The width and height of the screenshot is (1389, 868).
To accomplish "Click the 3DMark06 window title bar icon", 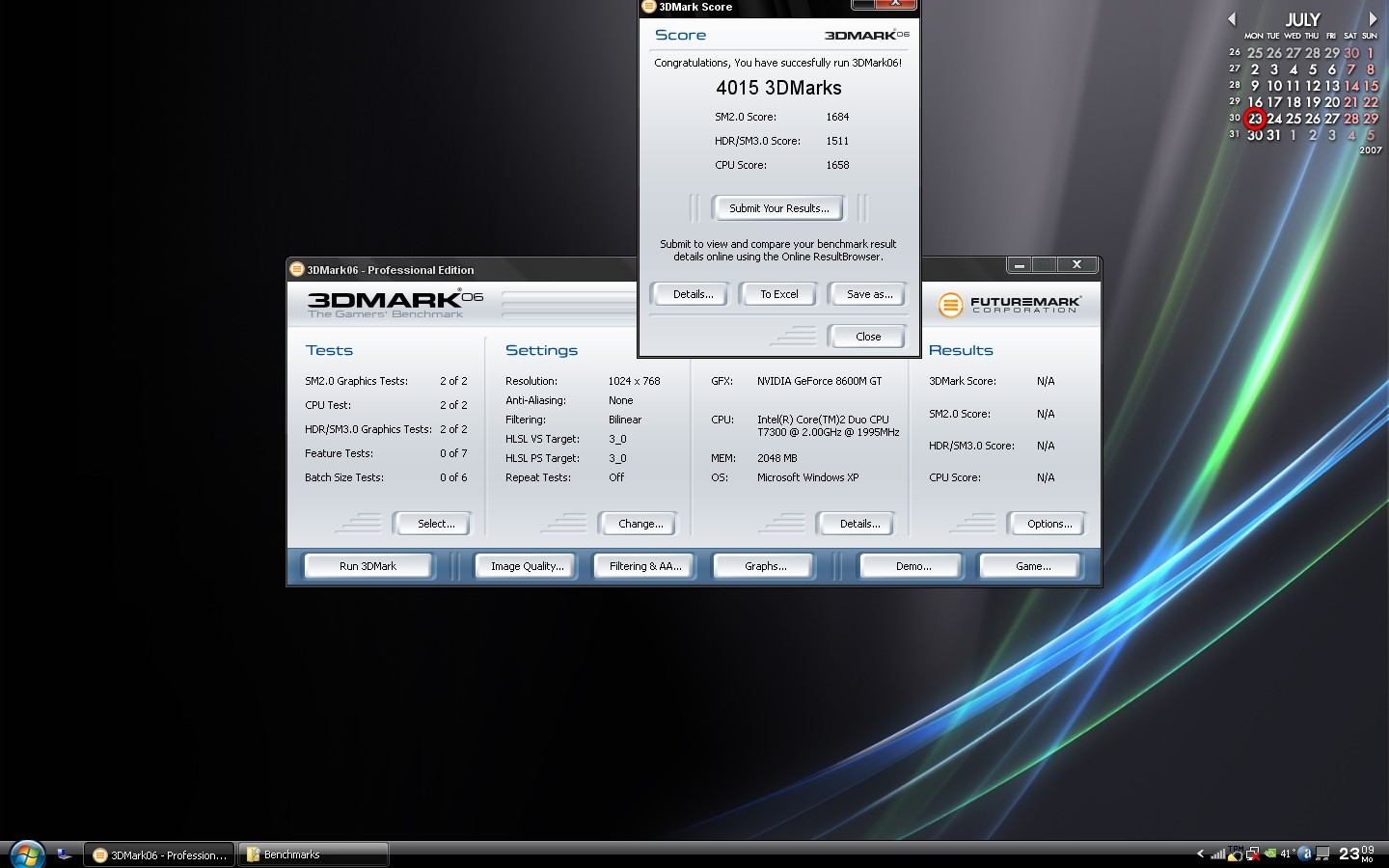I will tap(297, 269).
